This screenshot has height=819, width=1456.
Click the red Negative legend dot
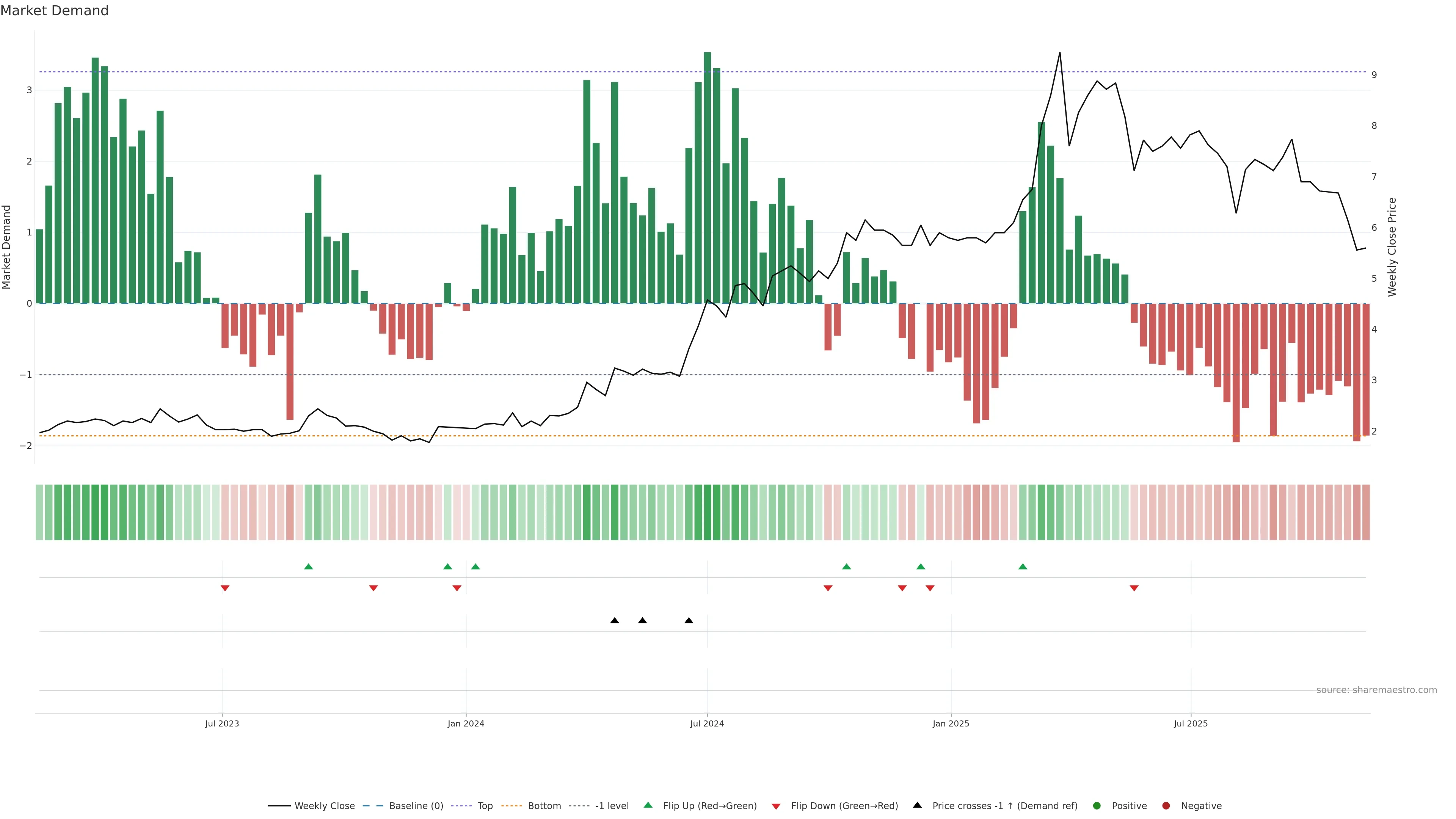tap(1166, 806)
